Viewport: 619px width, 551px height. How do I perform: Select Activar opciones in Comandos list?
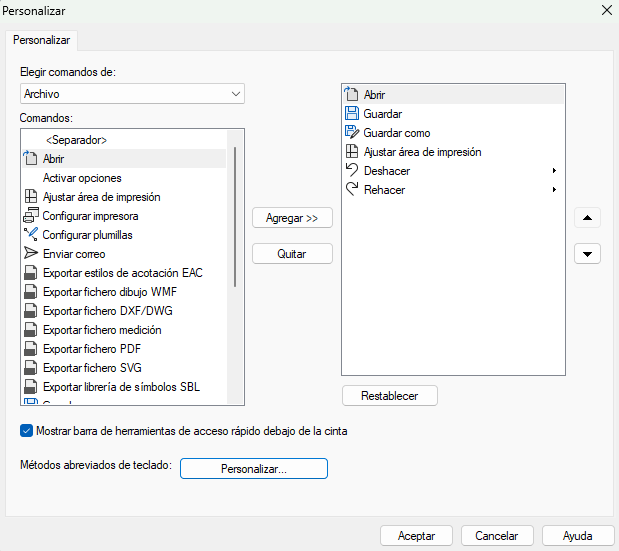click(82, 178)
